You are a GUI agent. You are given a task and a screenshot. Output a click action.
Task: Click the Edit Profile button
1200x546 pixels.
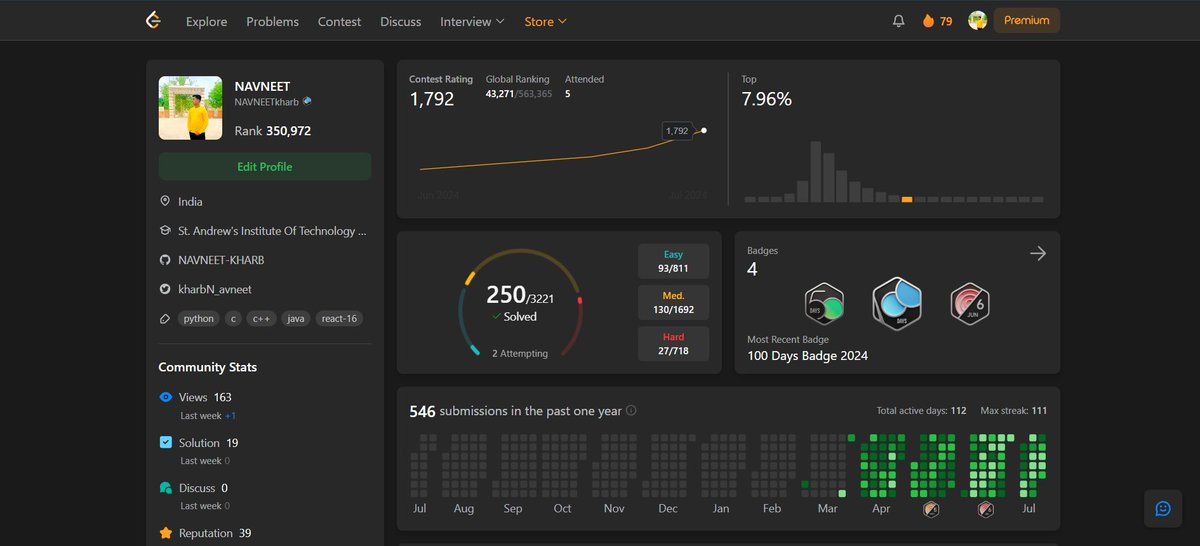click(265, 167)
